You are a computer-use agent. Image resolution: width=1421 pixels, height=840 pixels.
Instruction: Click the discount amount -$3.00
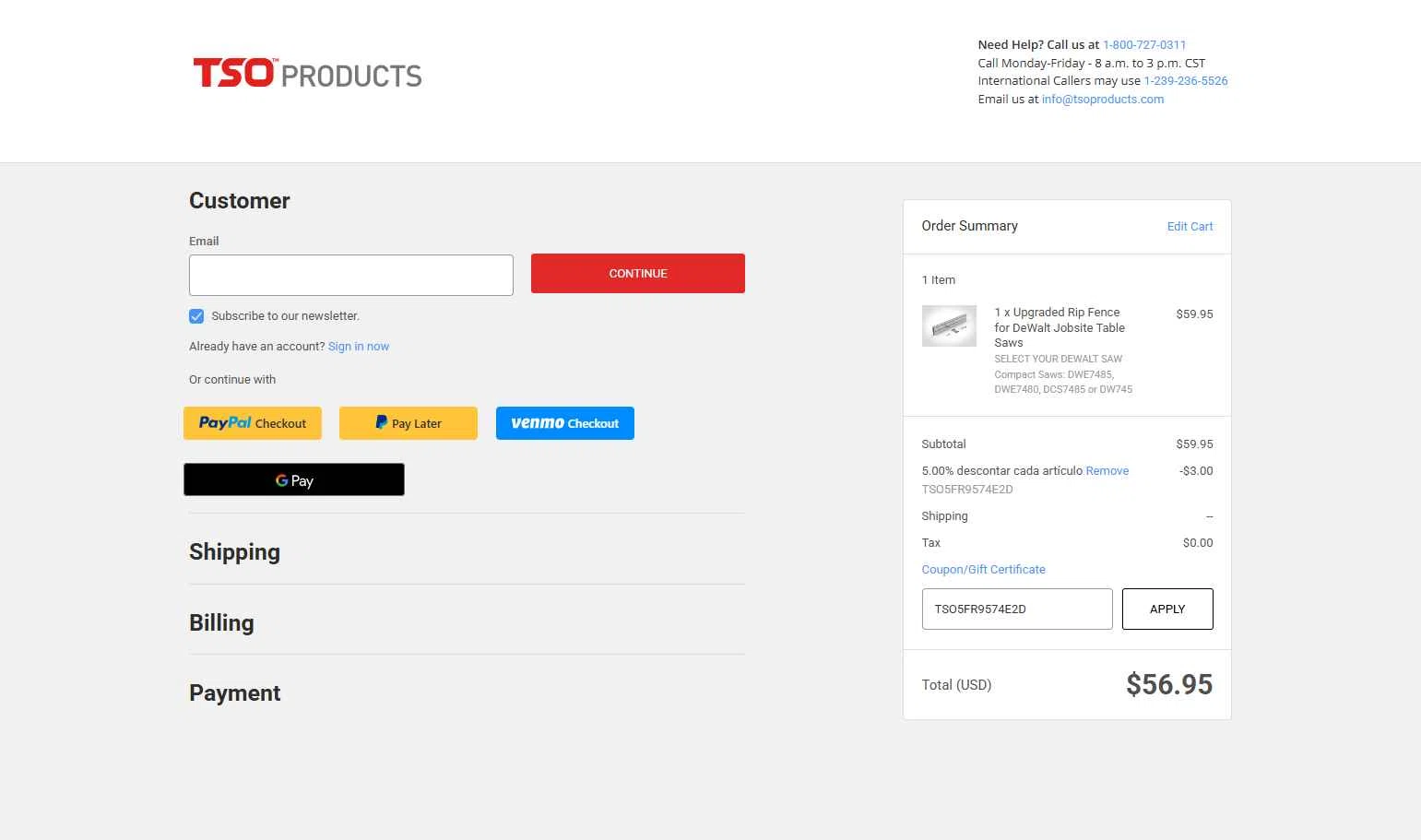1196,470
